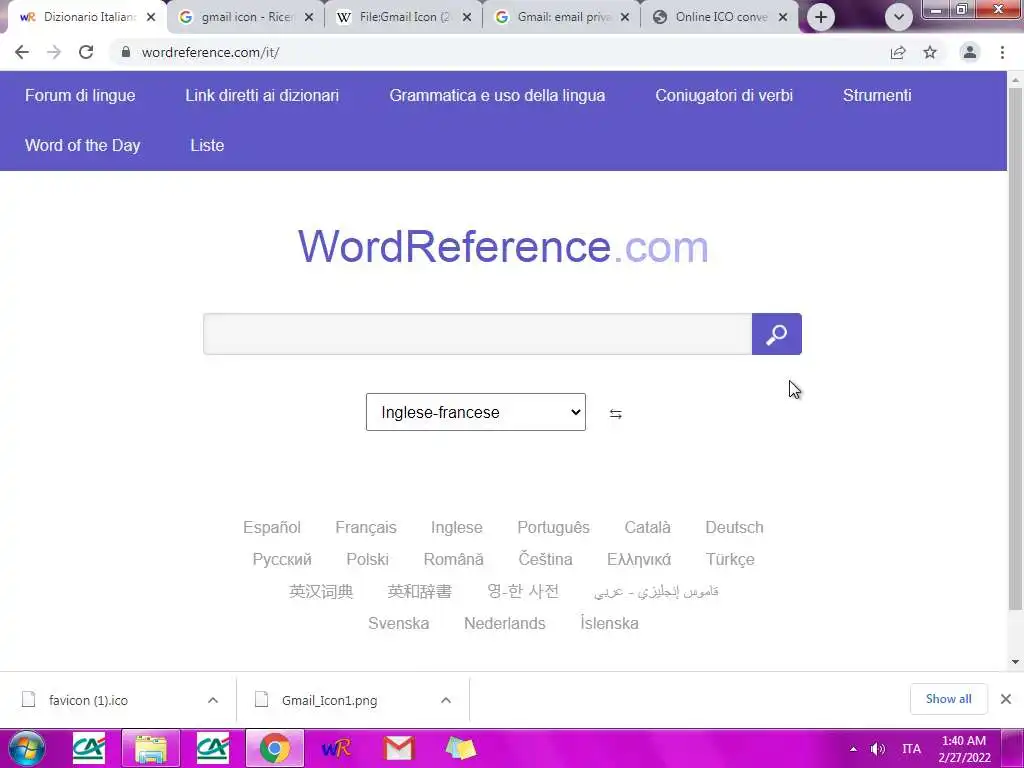
Task: Show hidden system tray icons
Action: (x=853, y=749)
